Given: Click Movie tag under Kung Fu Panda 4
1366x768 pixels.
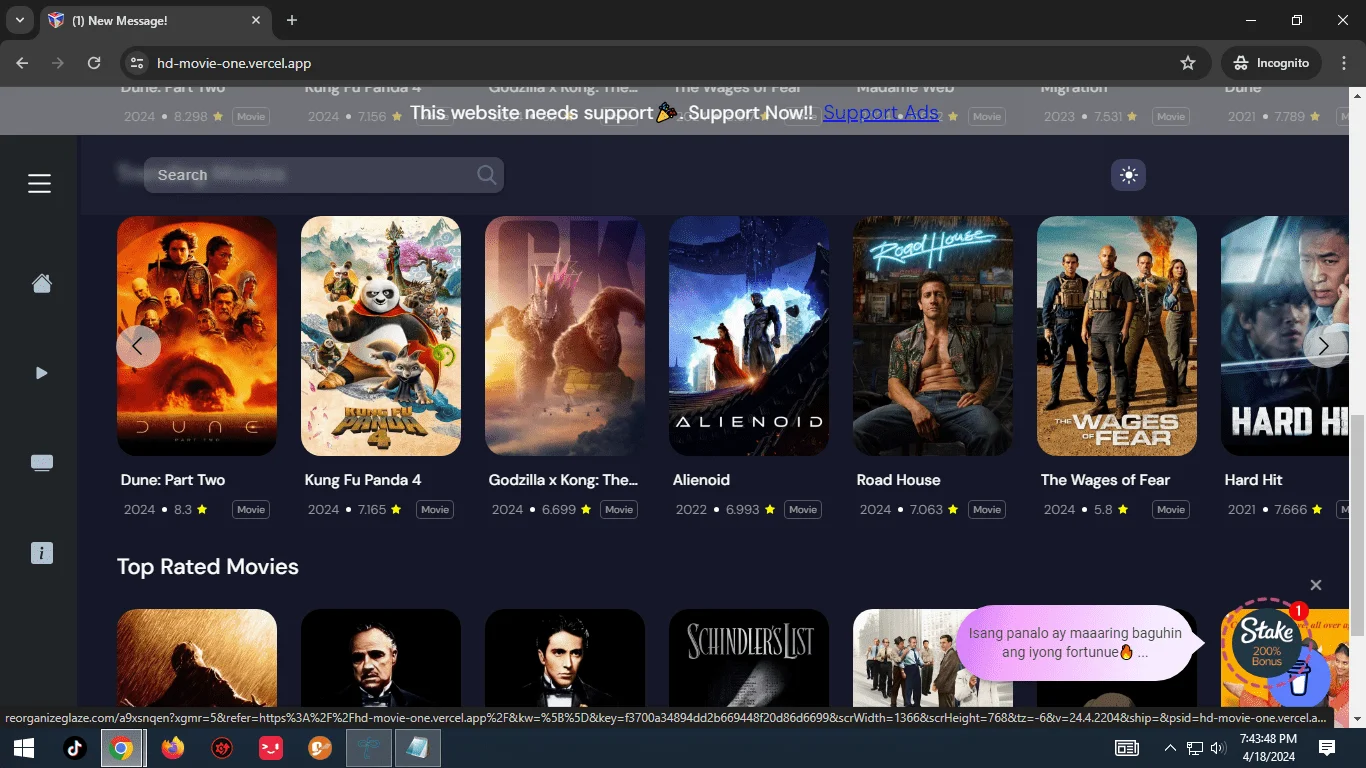Looking at the screenshot, I should pos(435,510).
